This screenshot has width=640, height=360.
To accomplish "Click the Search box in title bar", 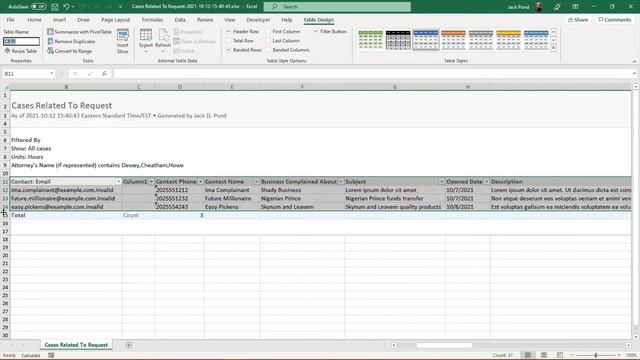I will 337,7.
